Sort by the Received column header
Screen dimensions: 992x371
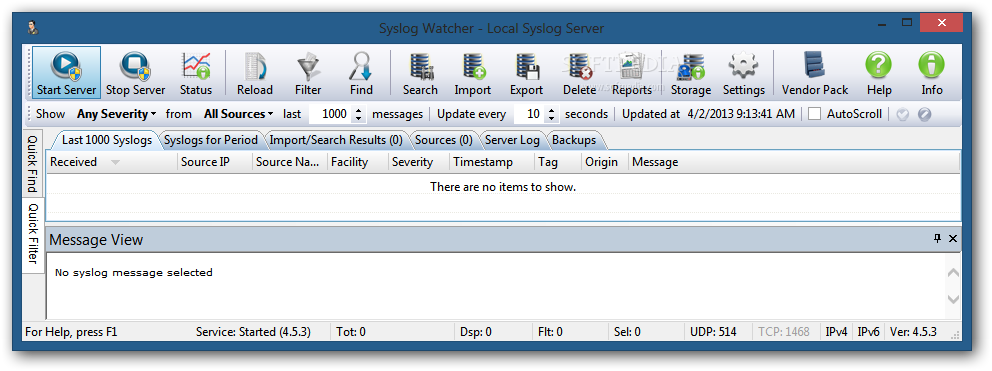coord(112,162)
